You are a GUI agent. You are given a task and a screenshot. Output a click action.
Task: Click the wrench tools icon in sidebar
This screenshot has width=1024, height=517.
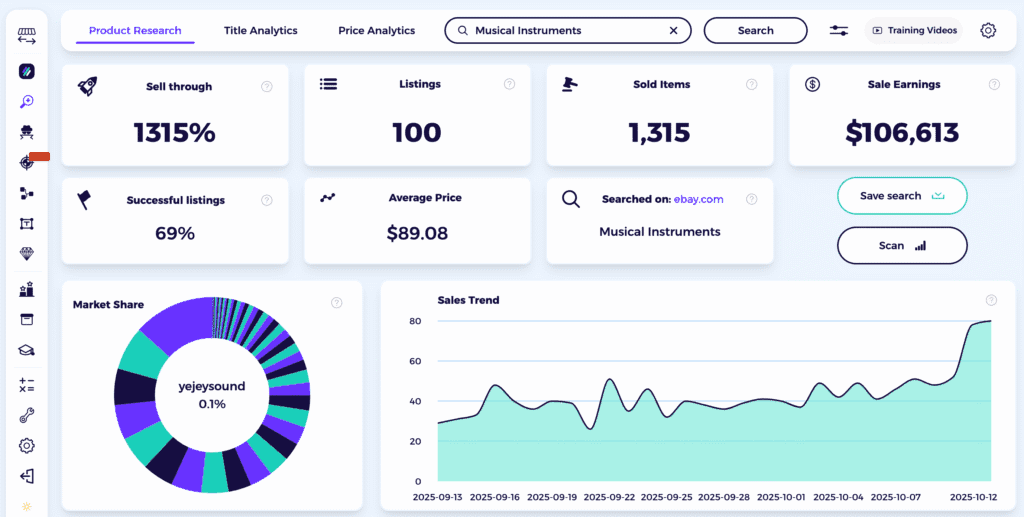pos(27,415)
